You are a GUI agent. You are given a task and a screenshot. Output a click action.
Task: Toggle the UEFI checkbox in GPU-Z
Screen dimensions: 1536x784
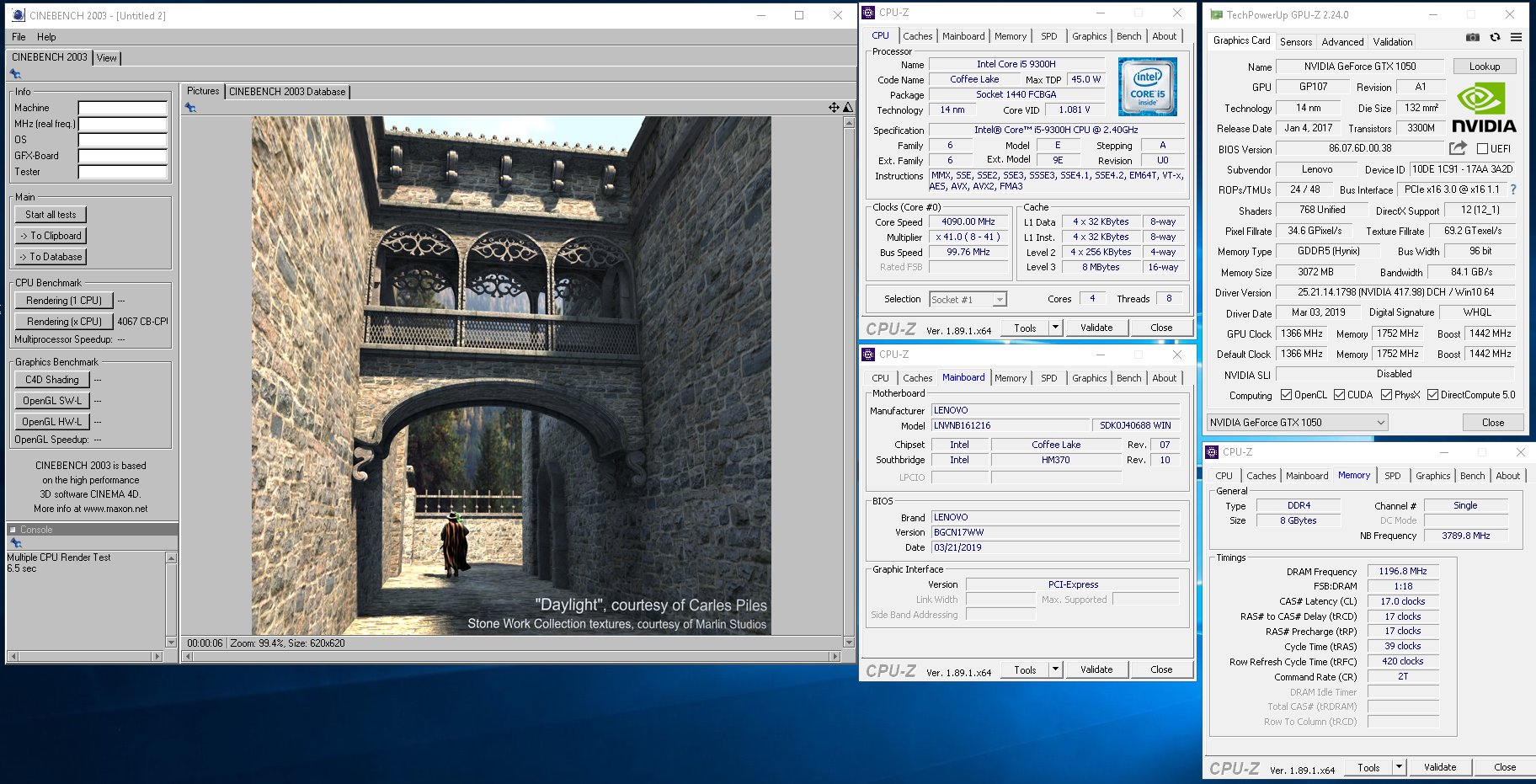click(1482, 149)
